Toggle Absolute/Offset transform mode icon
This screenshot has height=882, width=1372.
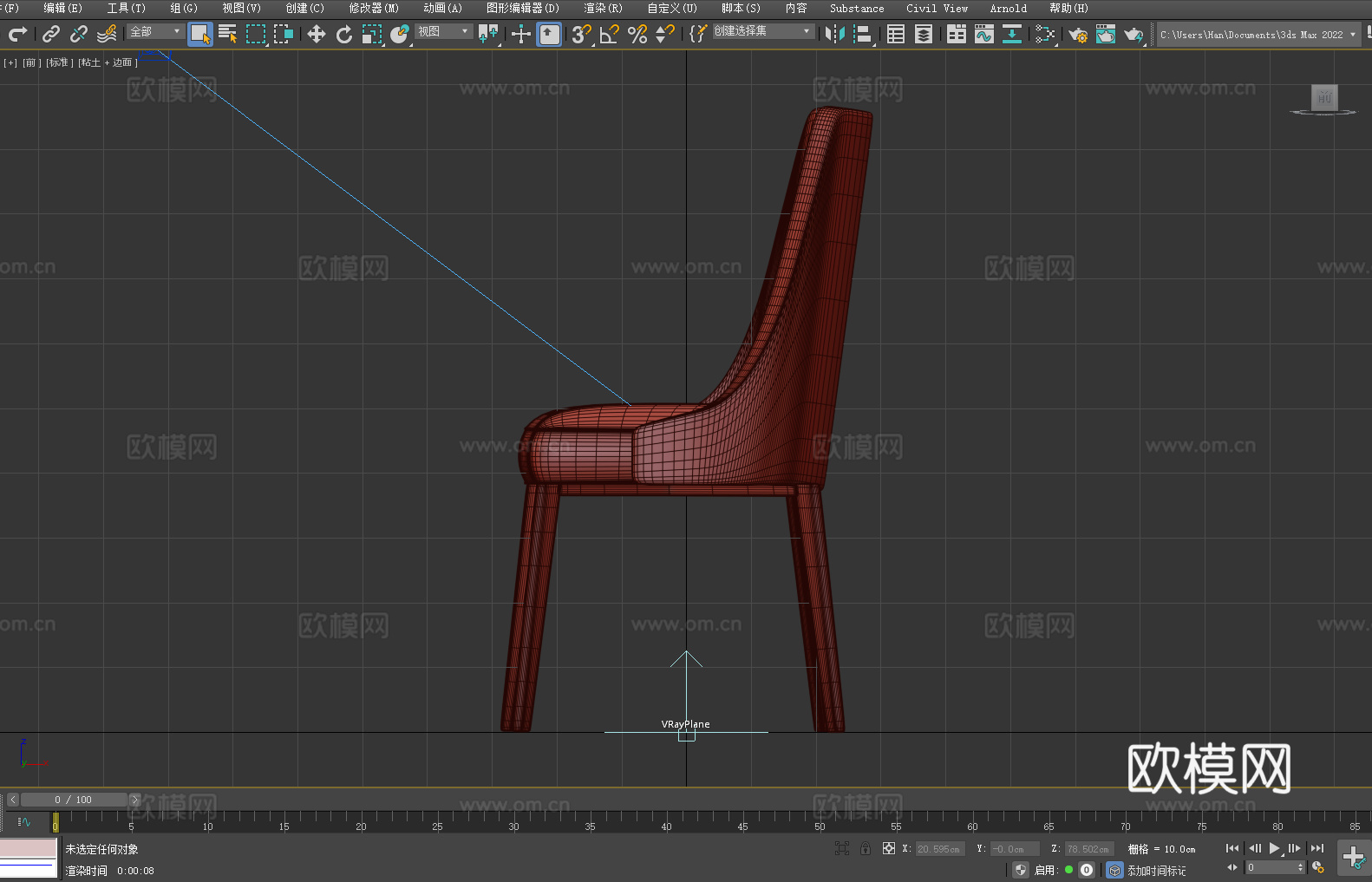(889, 848)
